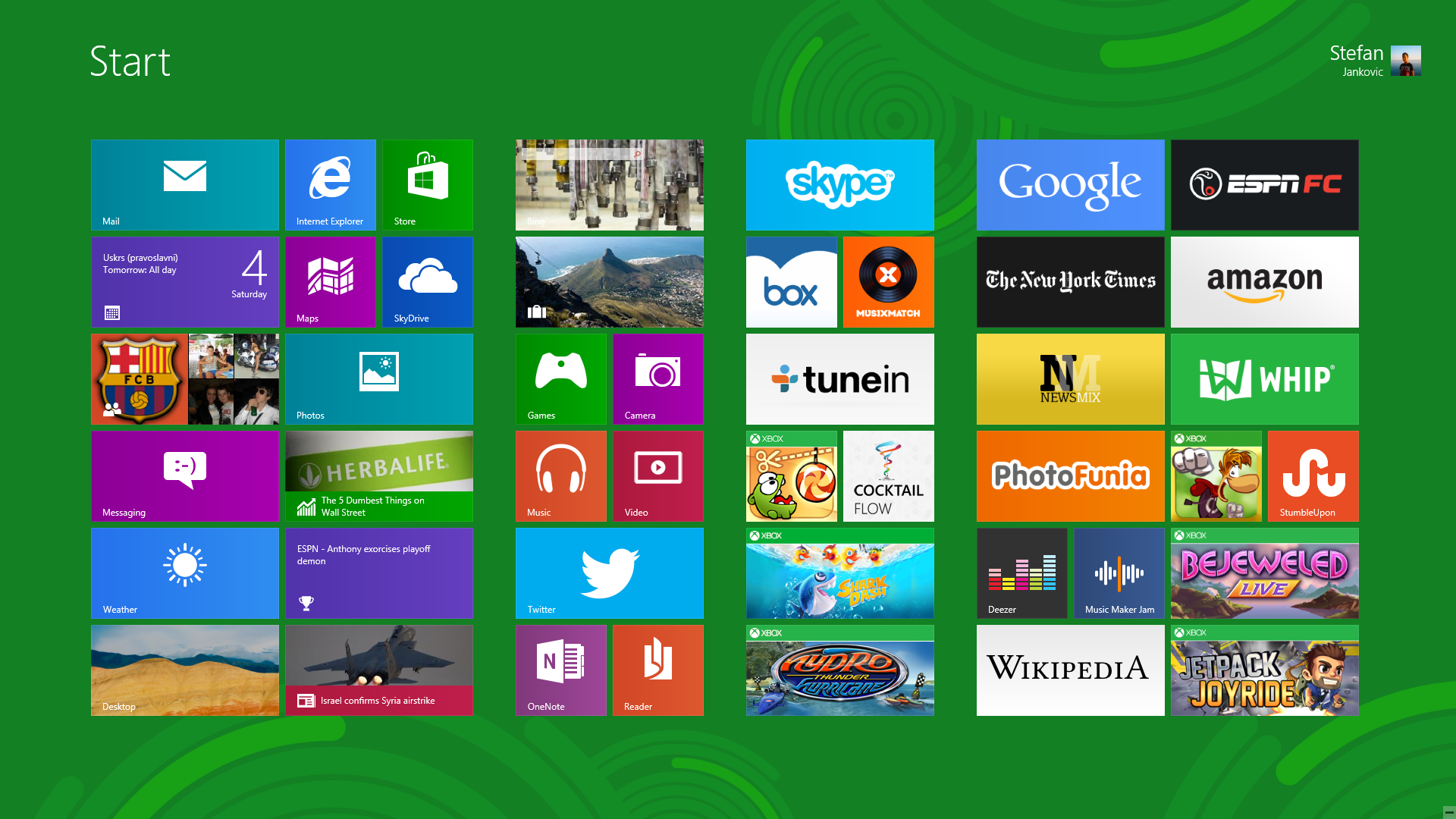Open the Music headphones tile
1456x819 pixels.
560,475
